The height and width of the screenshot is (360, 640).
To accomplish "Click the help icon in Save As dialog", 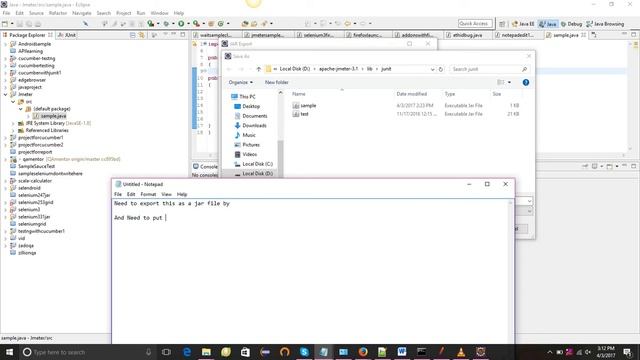I will (526, 82).
